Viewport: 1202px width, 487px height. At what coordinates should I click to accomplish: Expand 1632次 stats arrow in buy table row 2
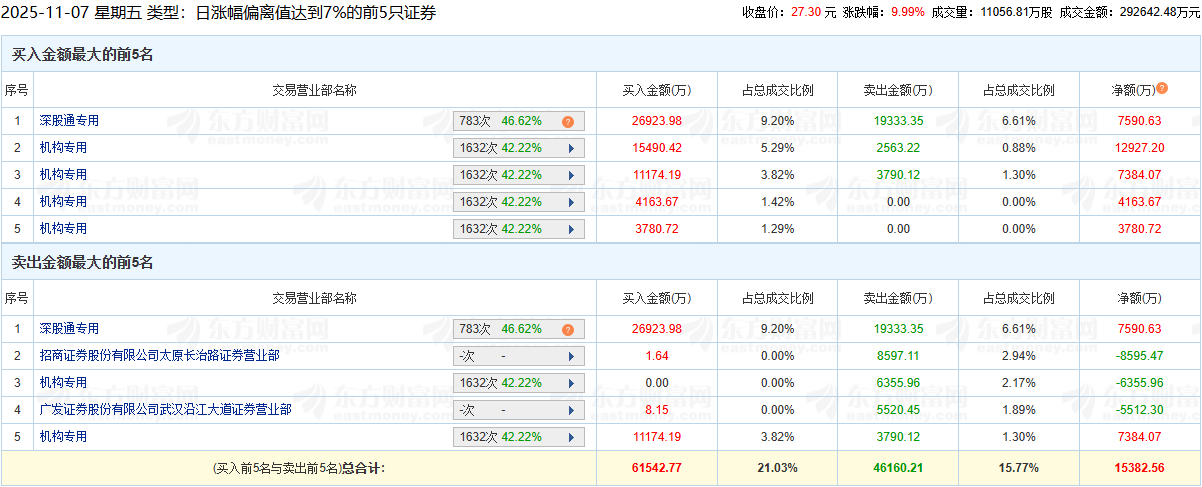[x=571, y=148]
